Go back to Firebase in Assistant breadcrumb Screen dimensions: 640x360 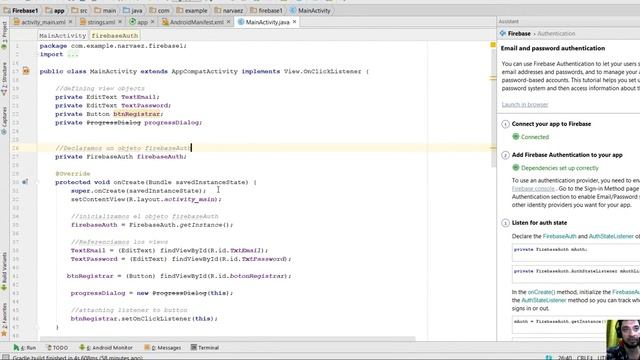(x=519, y=33)
